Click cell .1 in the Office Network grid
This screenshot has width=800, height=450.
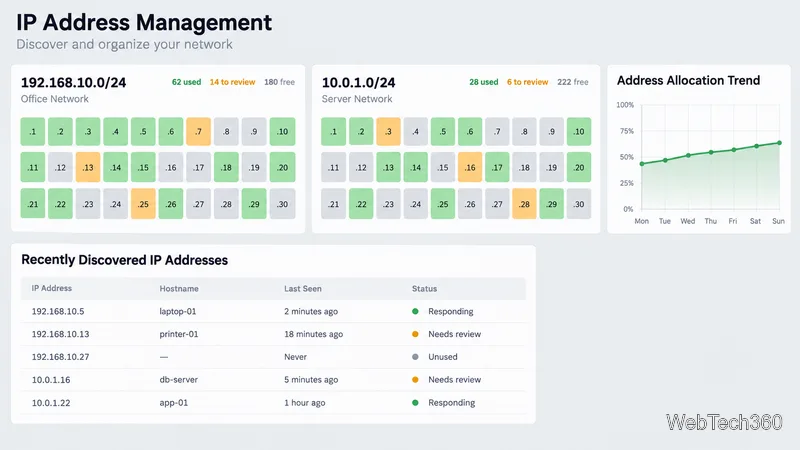[33, 132]
